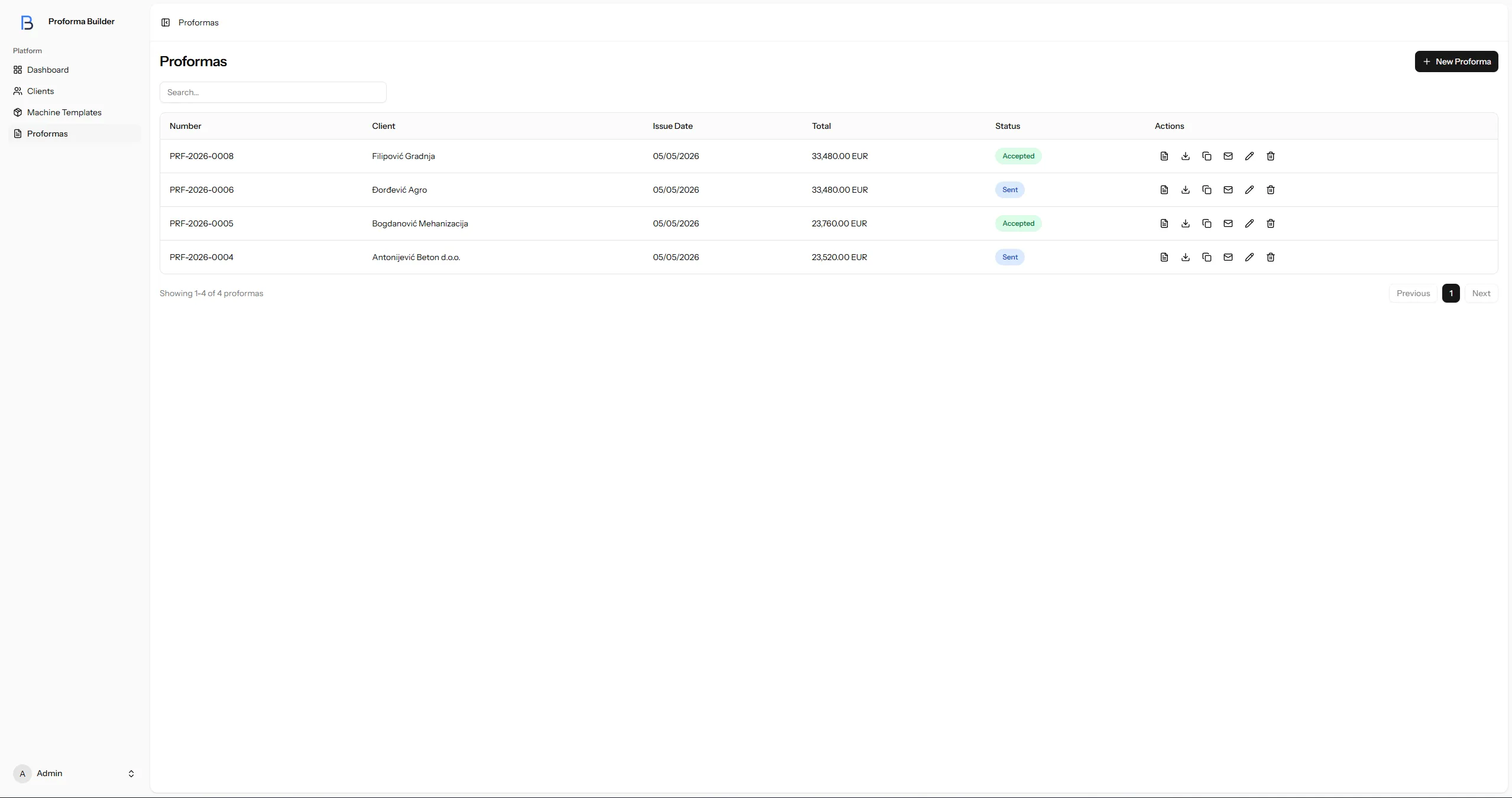View document for PRF-2026-0005
1512x798 pixels.
point(1164,223)
